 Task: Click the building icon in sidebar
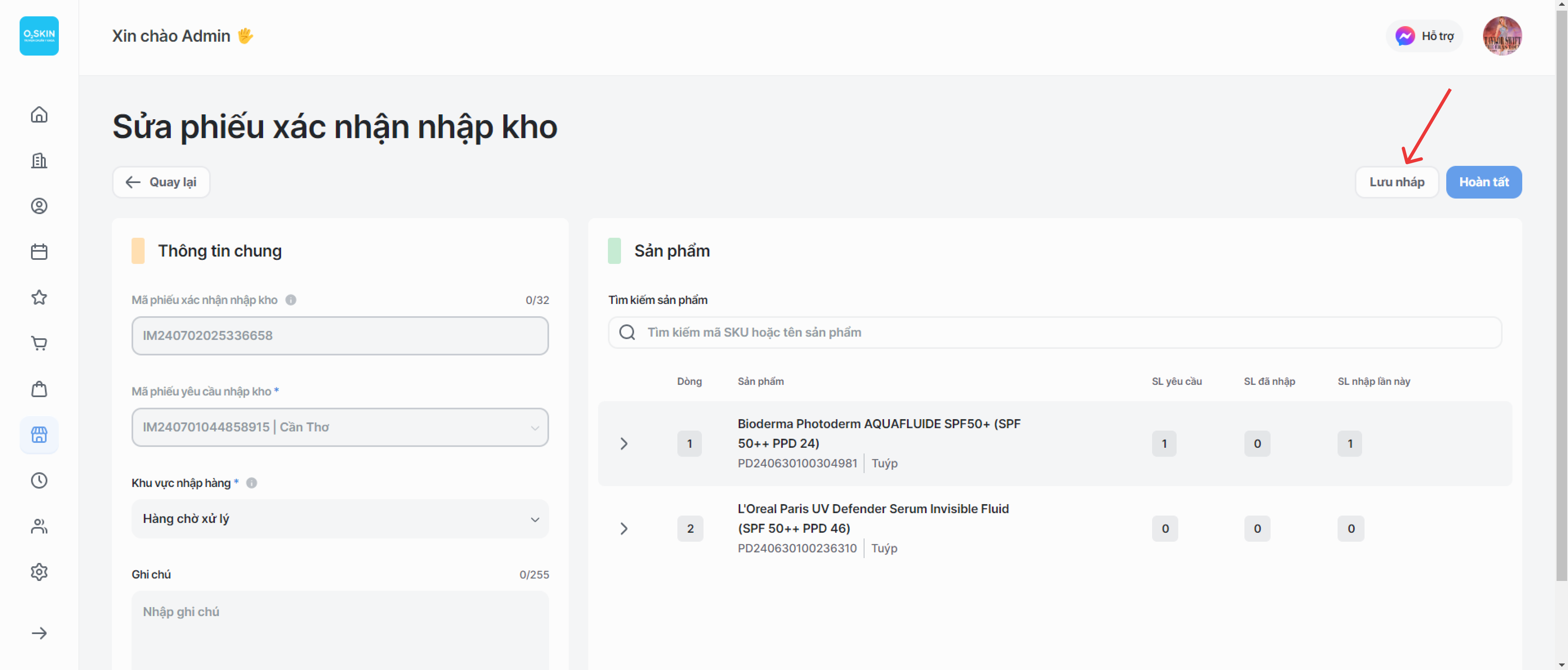click(x=39, y=161)
